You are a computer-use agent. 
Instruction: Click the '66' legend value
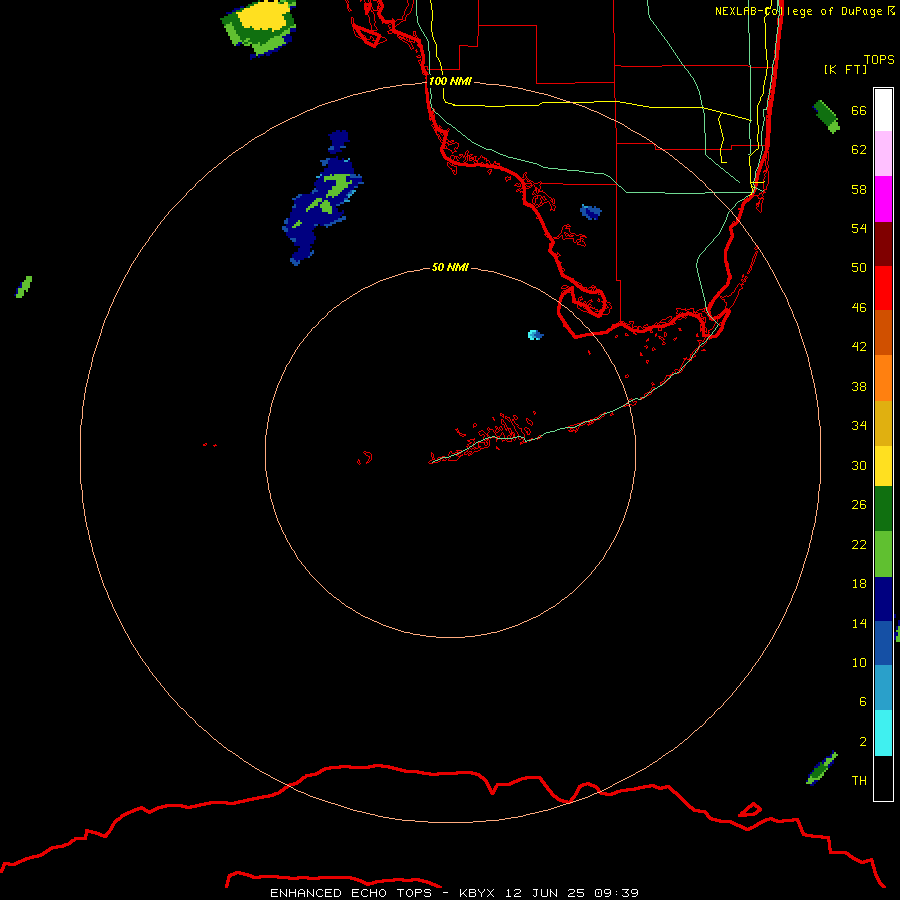859,111
